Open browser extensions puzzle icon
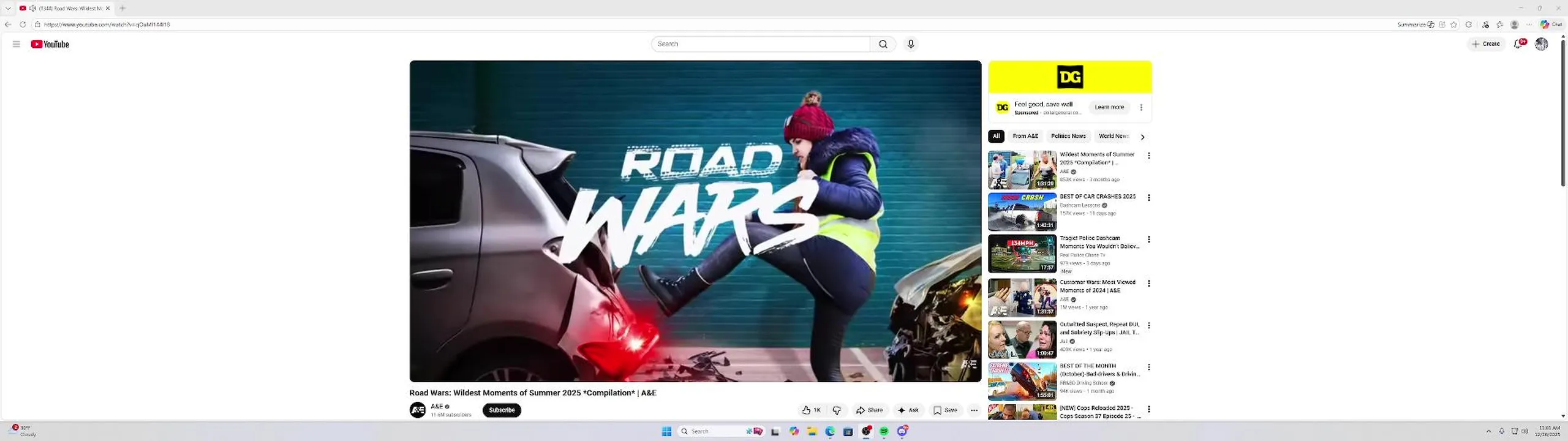Screen dimensions: 1568x441 pyautogui.click(x=1469, y=24)
